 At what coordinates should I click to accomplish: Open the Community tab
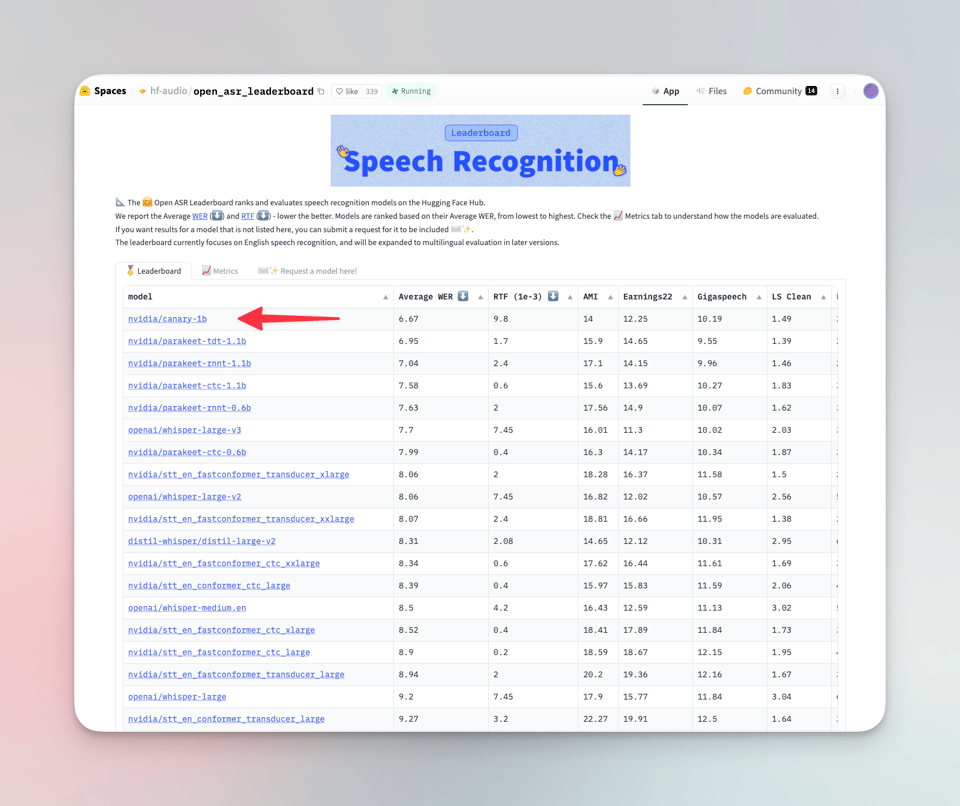tap(779, 91)
